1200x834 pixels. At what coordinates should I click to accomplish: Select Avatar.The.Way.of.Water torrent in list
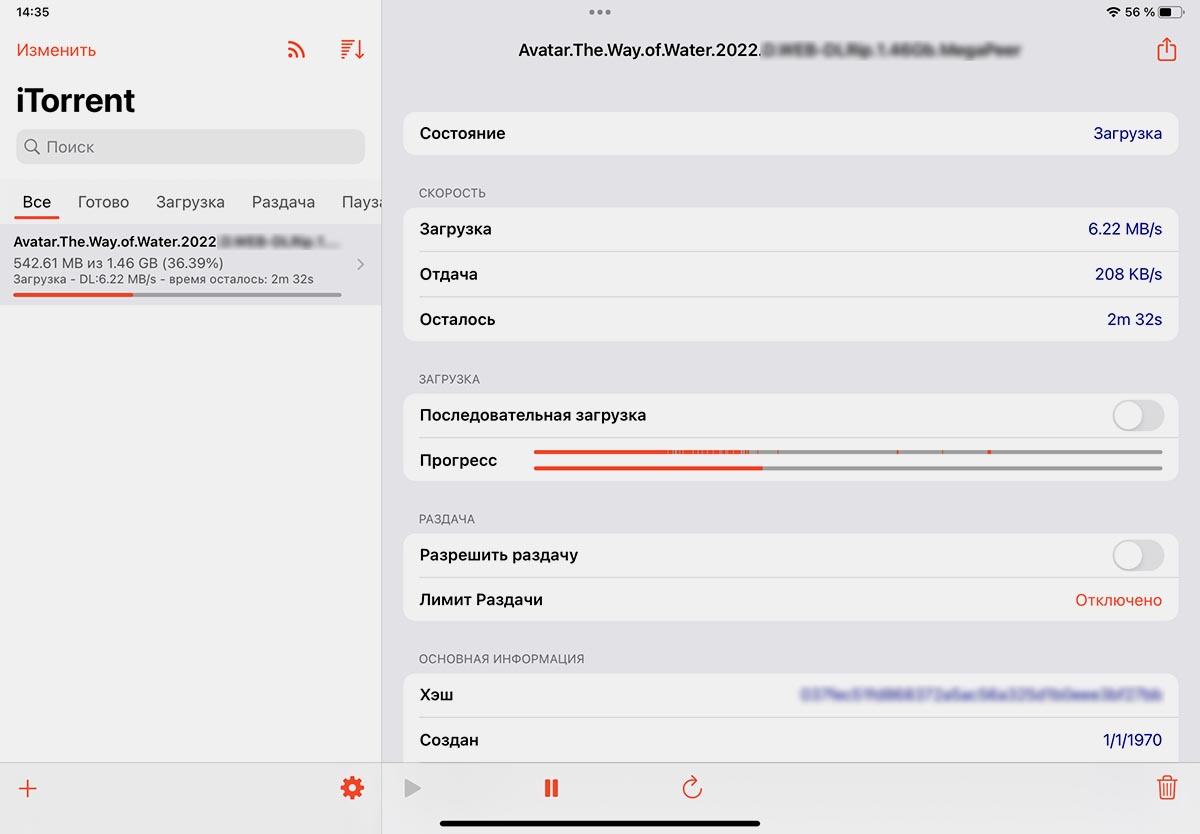click(x=190, y=264)
